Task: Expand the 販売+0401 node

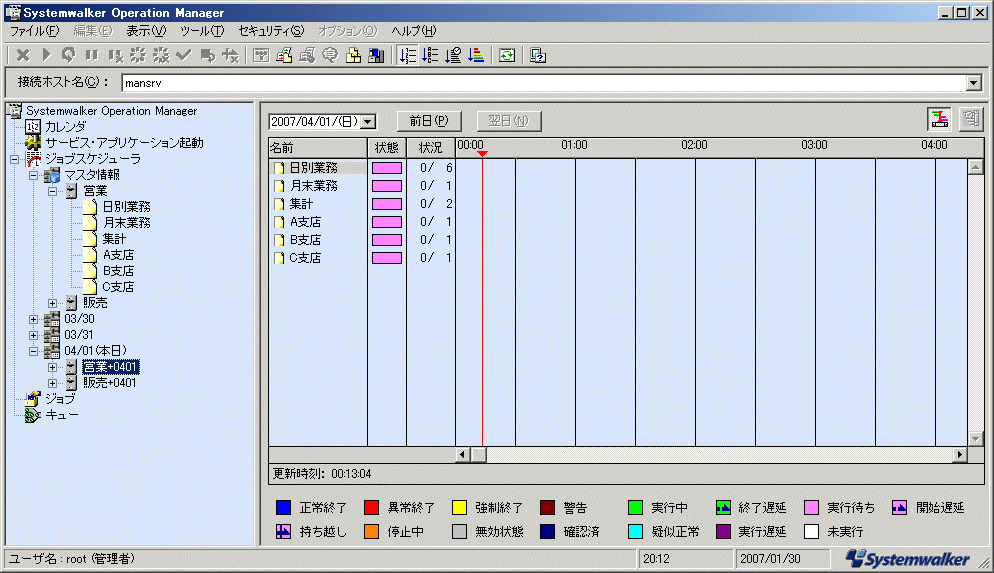Action: tap(53, 383)
